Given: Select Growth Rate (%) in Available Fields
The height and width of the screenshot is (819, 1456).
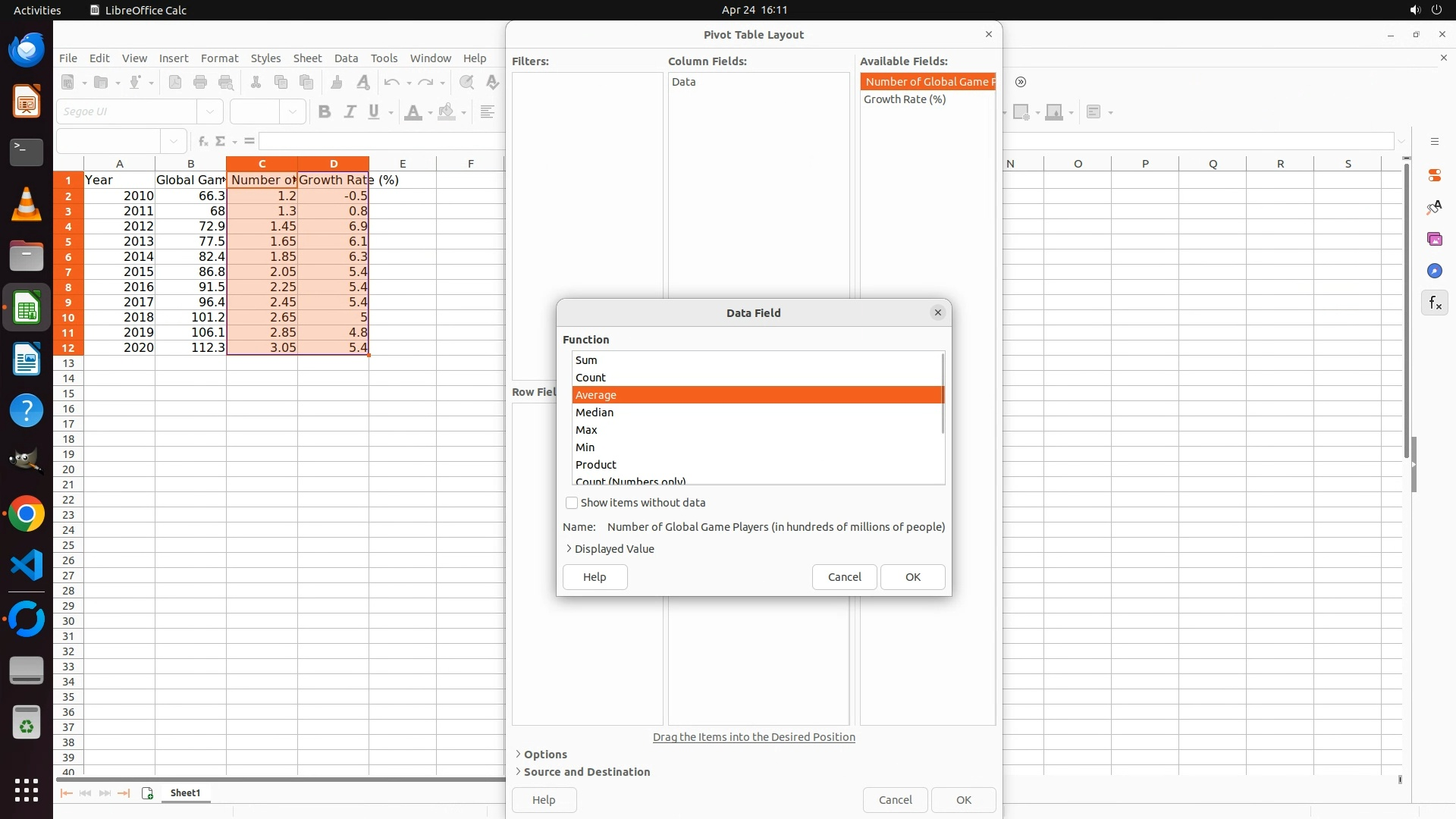Looking at the screenshot, I should click(x=905, y=99).
